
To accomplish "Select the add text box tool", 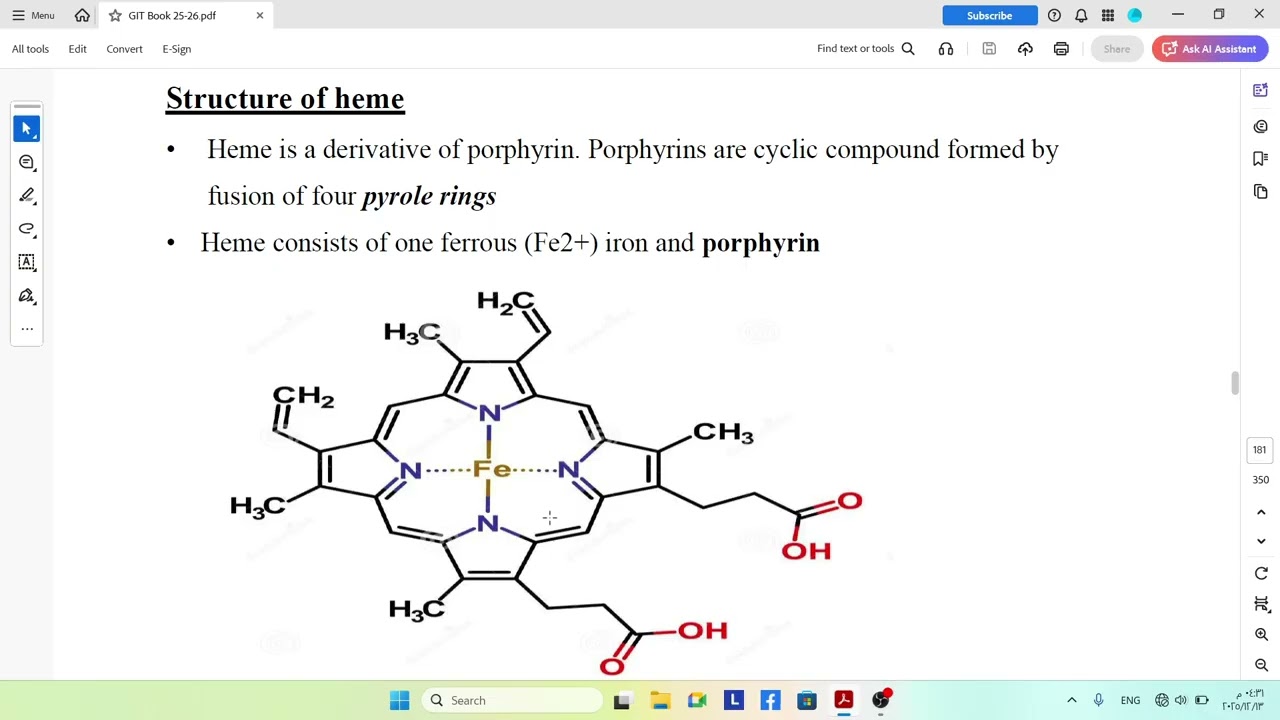I will 27,262.
